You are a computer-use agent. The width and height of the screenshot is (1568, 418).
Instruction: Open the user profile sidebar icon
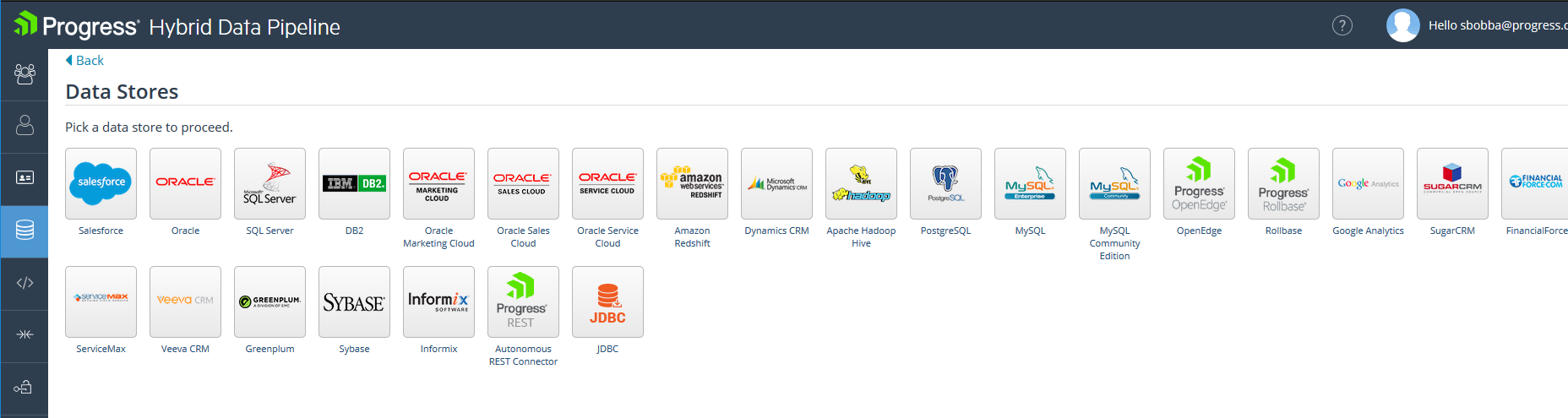click(24, 125)
